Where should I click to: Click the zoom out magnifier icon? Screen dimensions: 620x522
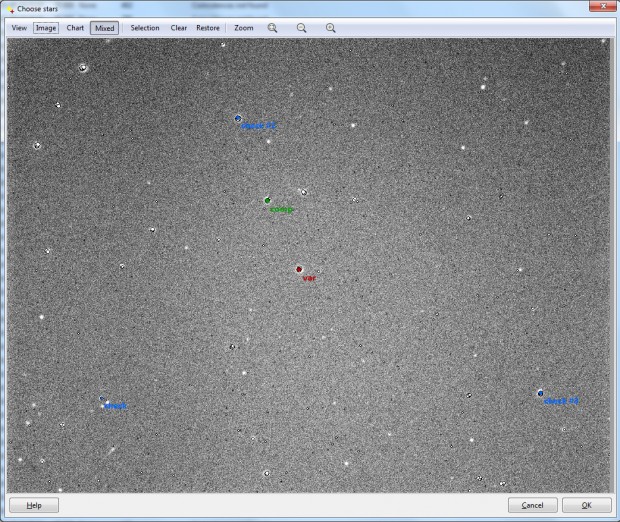[x=301, y=28]
